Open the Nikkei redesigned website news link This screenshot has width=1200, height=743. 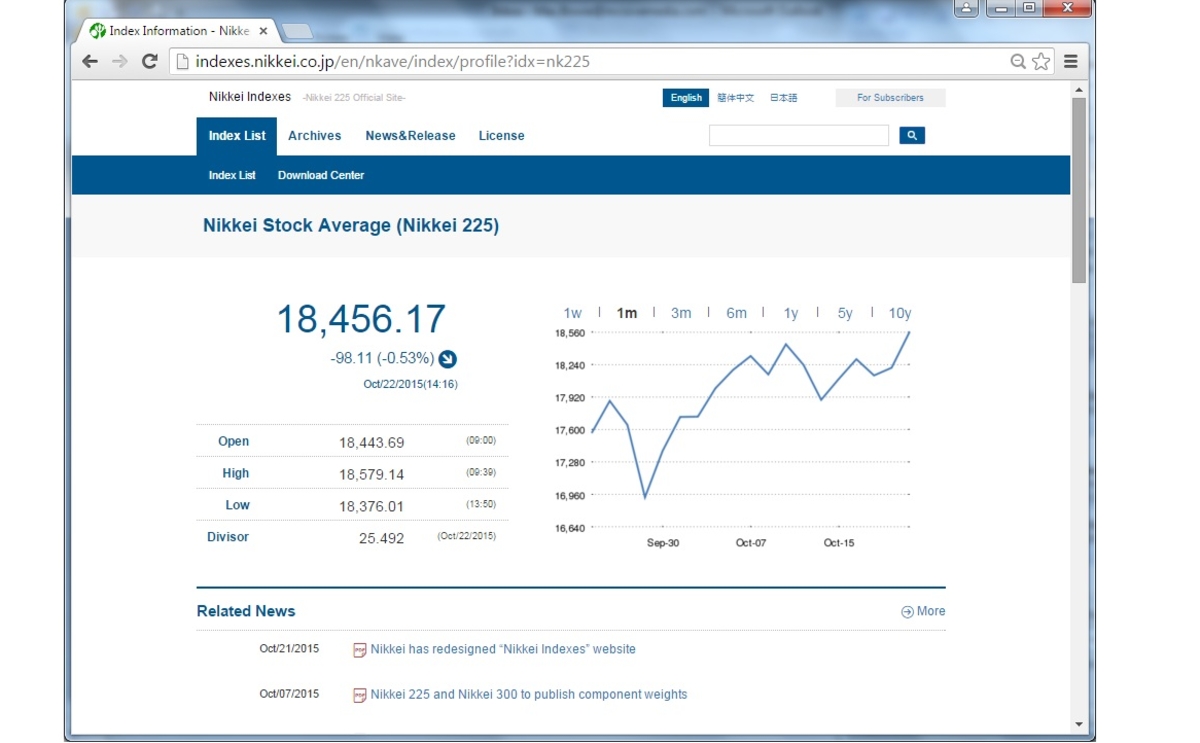point(502,648)
